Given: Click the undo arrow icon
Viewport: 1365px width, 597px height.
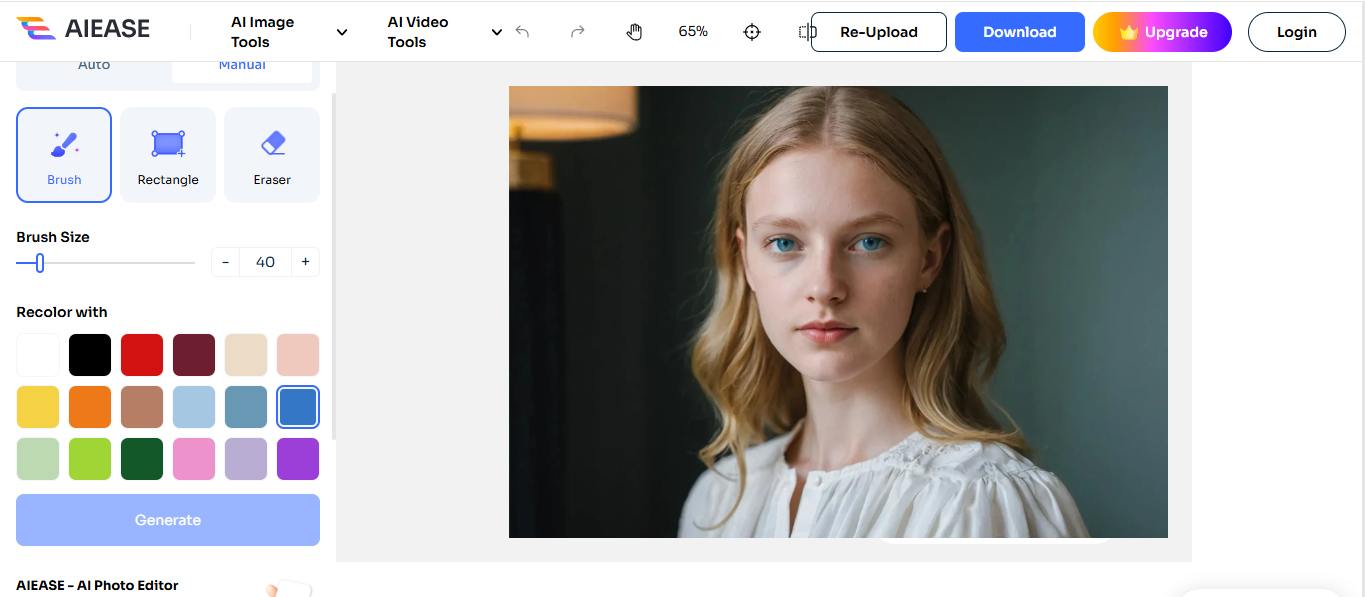Looking at the screenshot, I should tap(522, 31).
